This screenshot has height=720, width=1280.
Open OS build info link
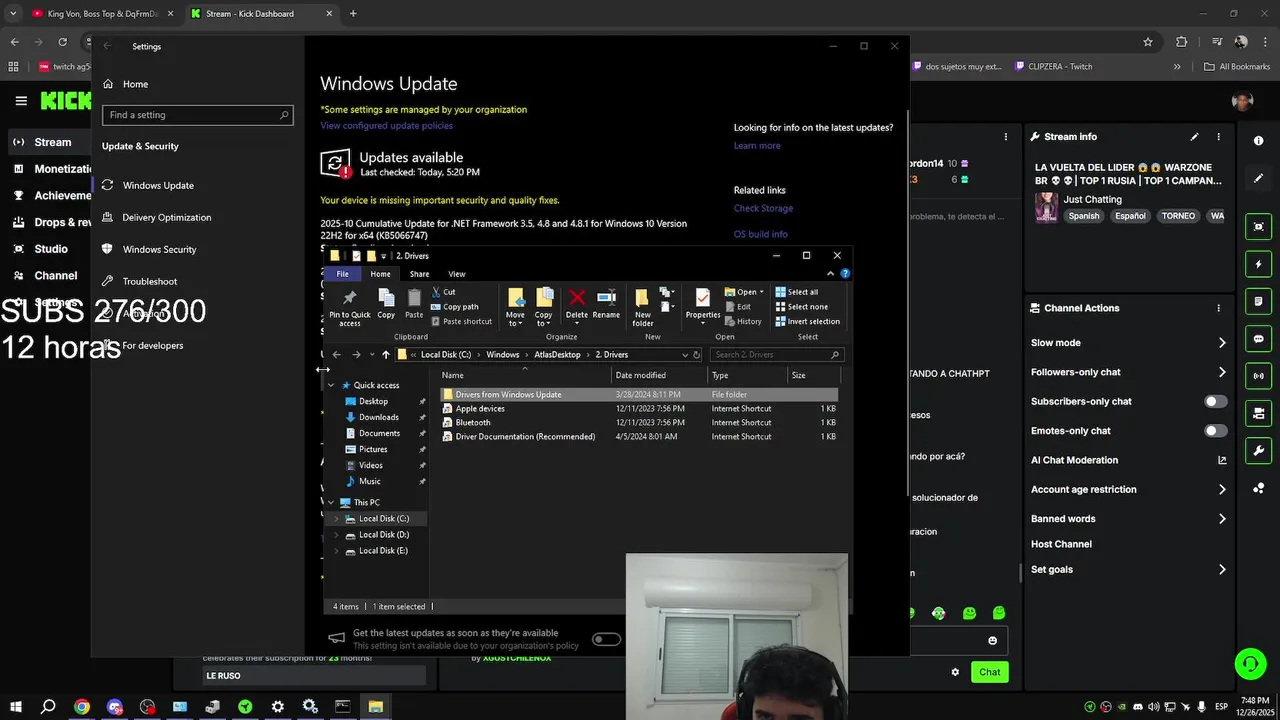coord(760,234)
